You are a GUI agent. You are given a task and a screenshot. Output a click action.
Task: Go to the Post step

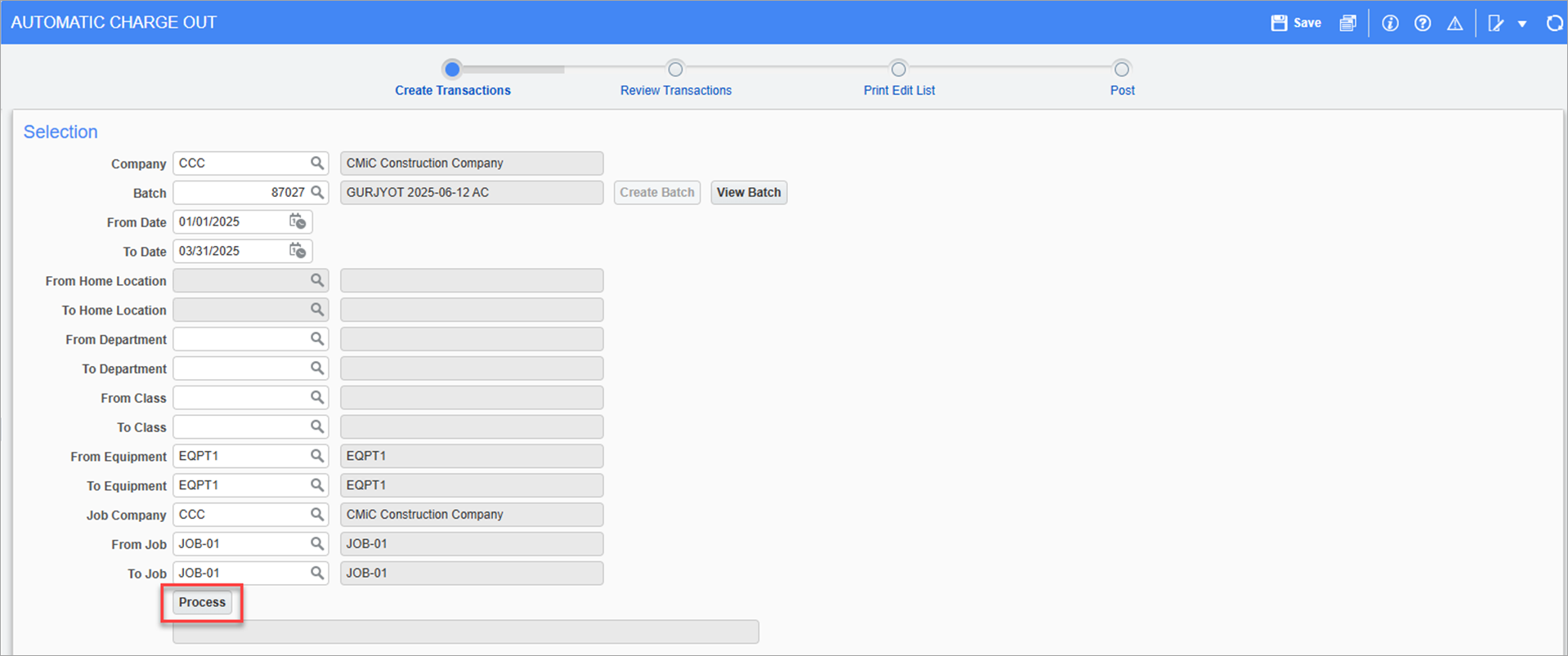point(1122,79)
